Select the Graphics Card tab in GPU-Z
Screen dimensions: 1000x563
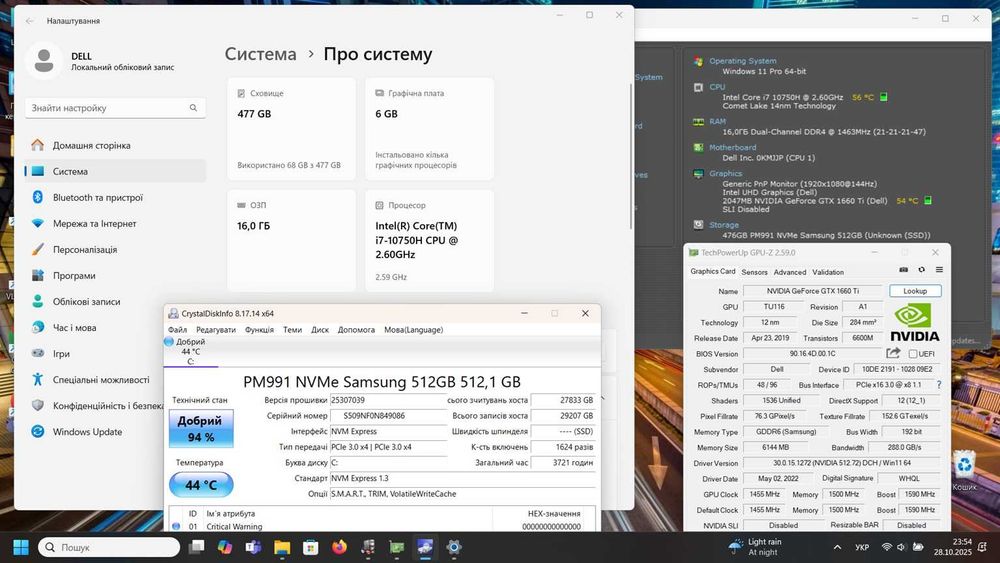coord(712,271)
